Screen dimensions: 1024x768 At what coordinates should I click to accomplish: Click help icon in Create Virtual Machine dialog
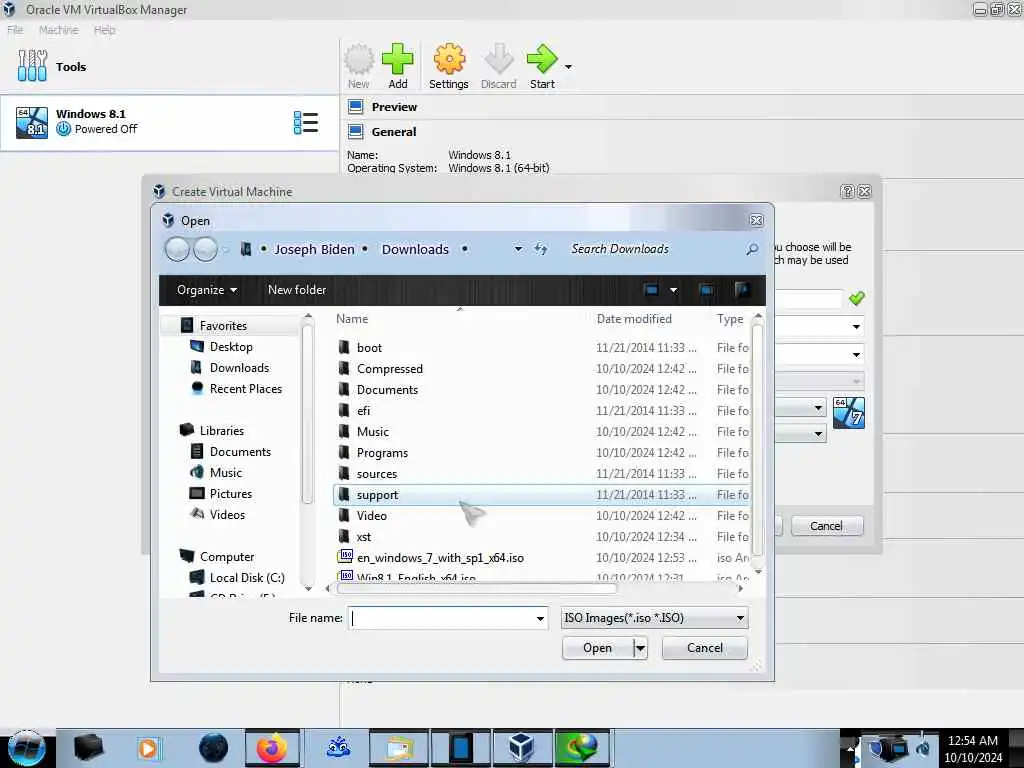pos(847,191)
